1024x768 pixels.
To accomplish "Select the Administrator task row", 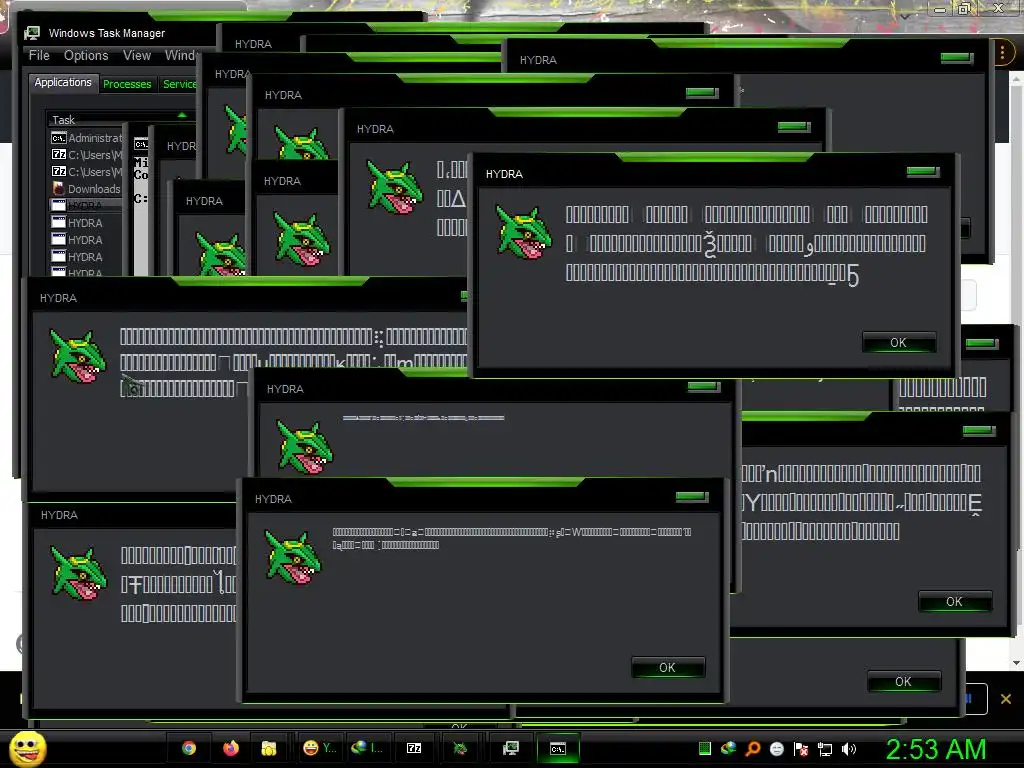I will (86, 138).
